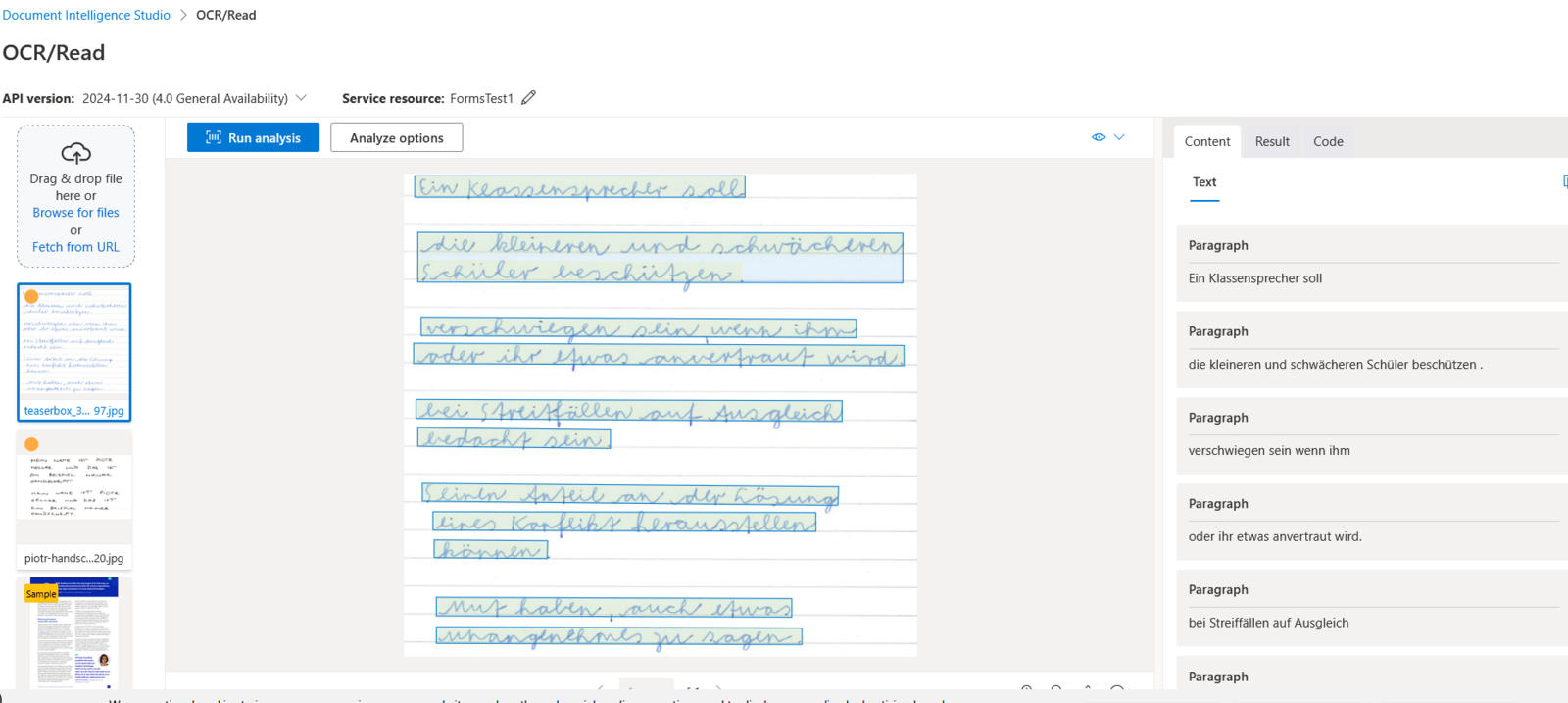Image resolution: width=1568 pixels, height=703 pixels.
Task: Expand the chevron next to the eye icon
Action: pos(1119,137)
